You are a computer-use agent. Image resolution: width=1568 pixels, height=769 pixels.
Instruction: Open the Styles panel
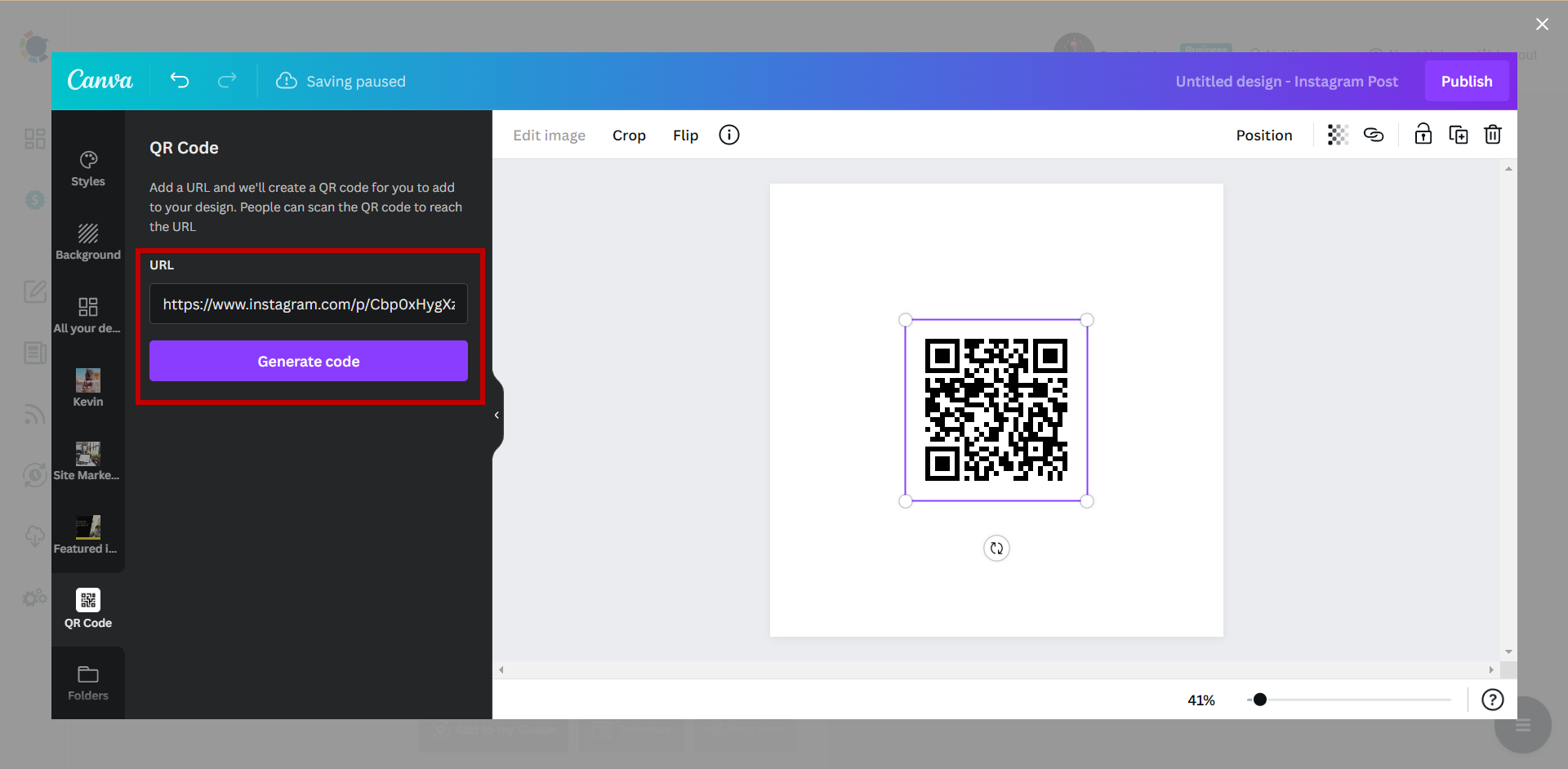(x=88, y=167)
